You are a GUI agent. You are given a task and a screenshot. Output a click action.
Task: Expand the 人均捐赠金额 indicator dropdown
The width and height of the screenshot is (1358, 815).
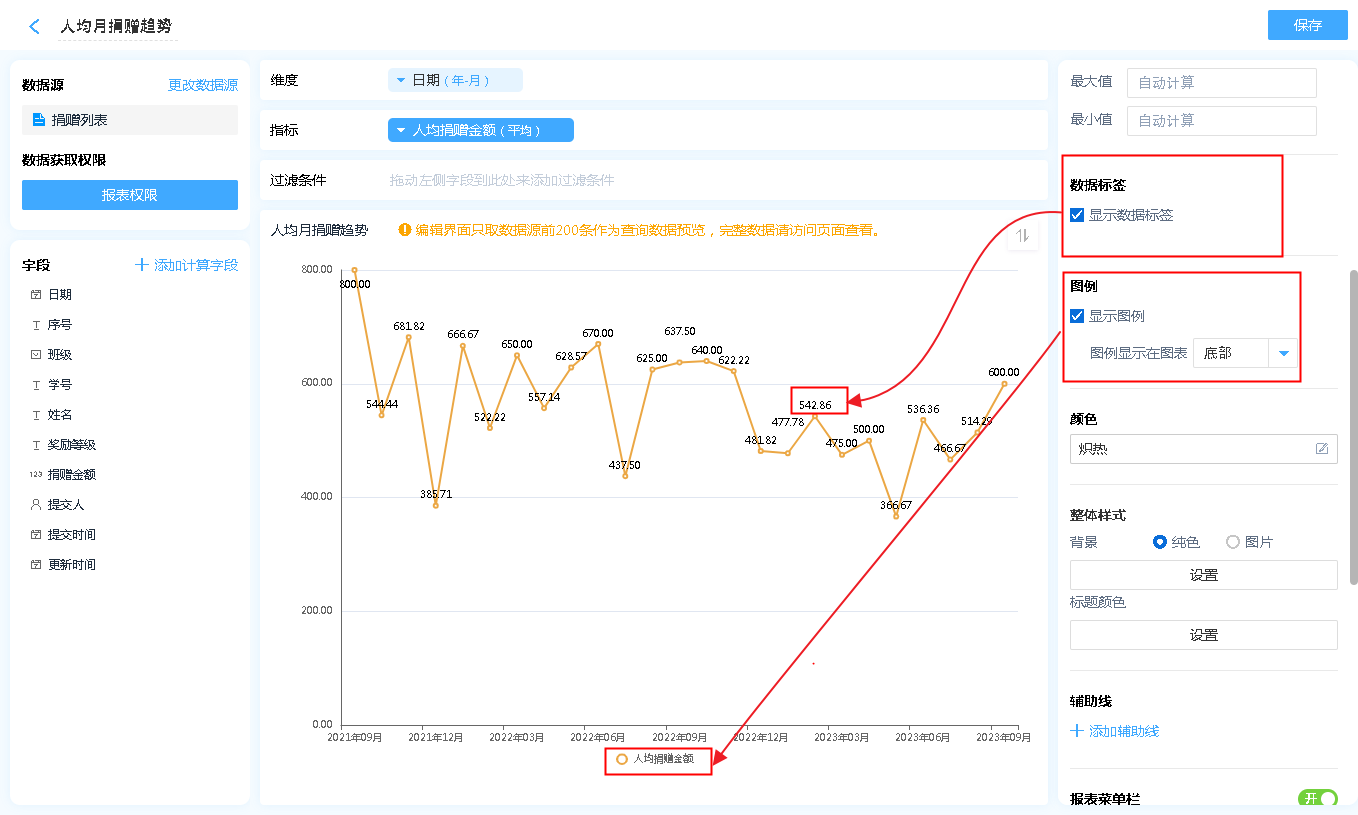(401, 130)
